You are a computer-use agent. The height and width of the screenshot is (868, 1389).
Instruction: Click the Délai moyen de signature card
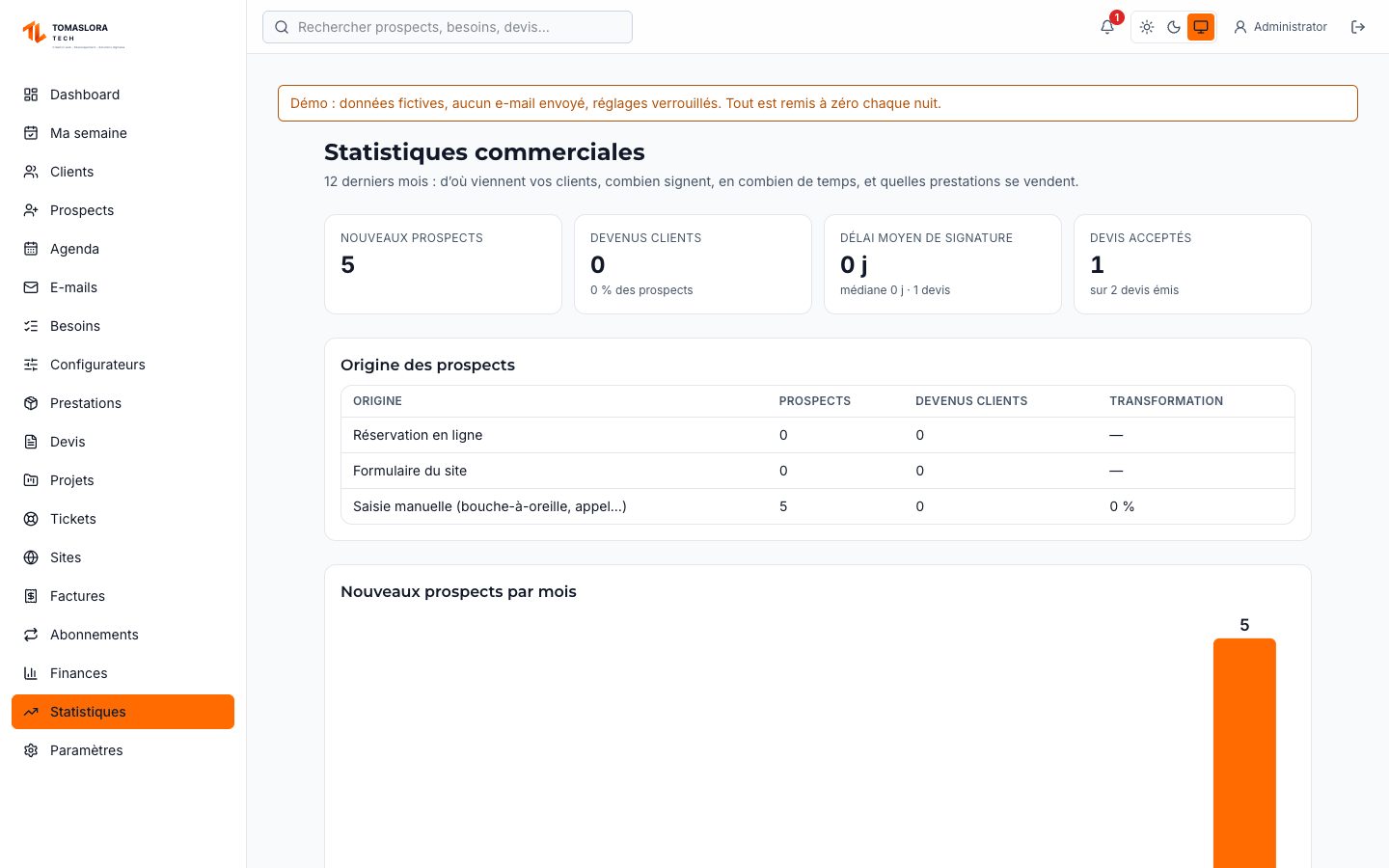click(x=942, y=264)
